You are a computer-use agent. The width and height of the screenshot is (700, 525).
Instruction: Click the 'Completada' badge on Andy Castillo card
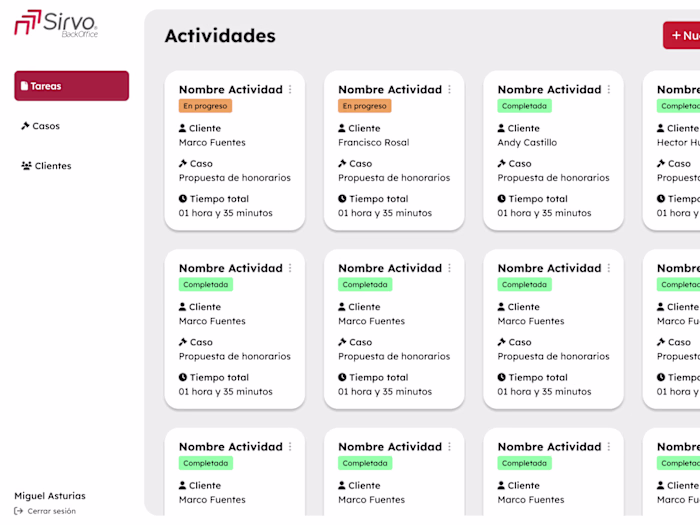click(524, 106)
